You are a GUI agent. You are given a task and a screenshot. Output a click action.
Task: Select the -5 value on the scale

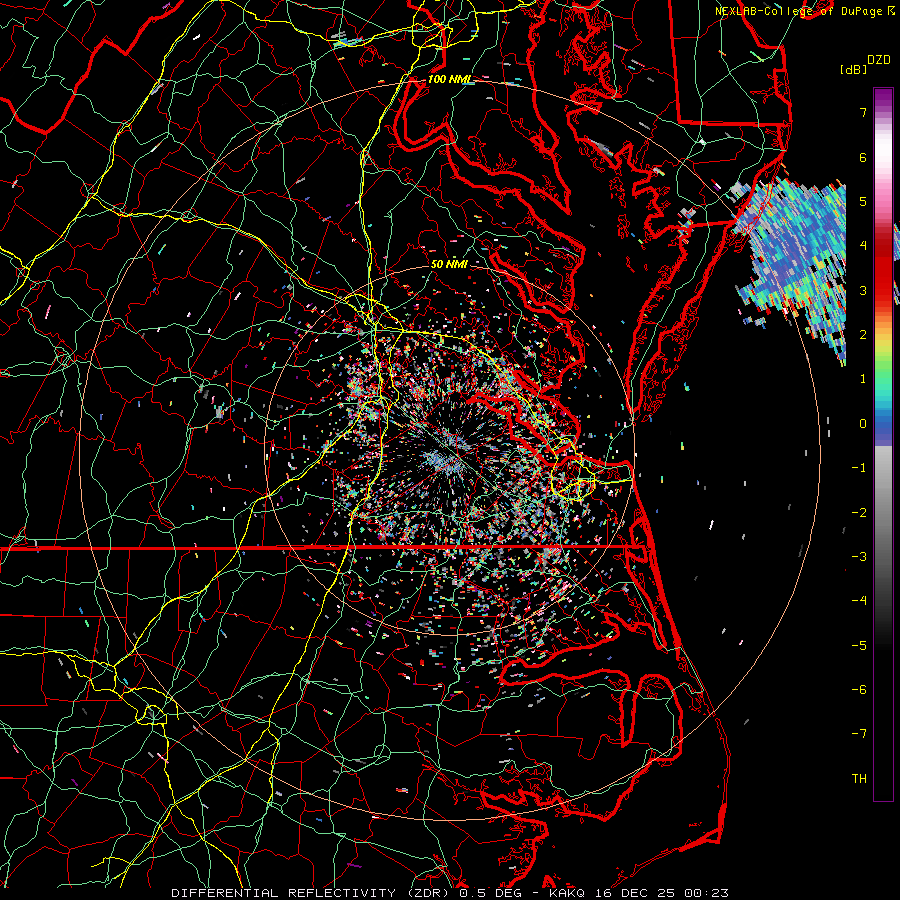[x=859, y=646]
